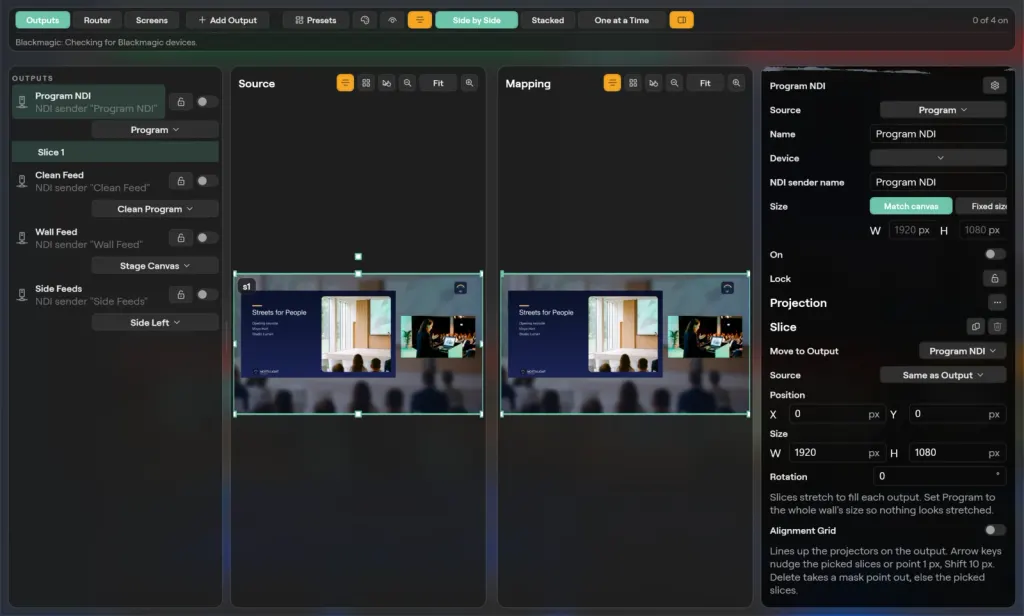This screenshot has width=1024, height=616.
Task: Select Side by Side view
Action: pos(477,20)
